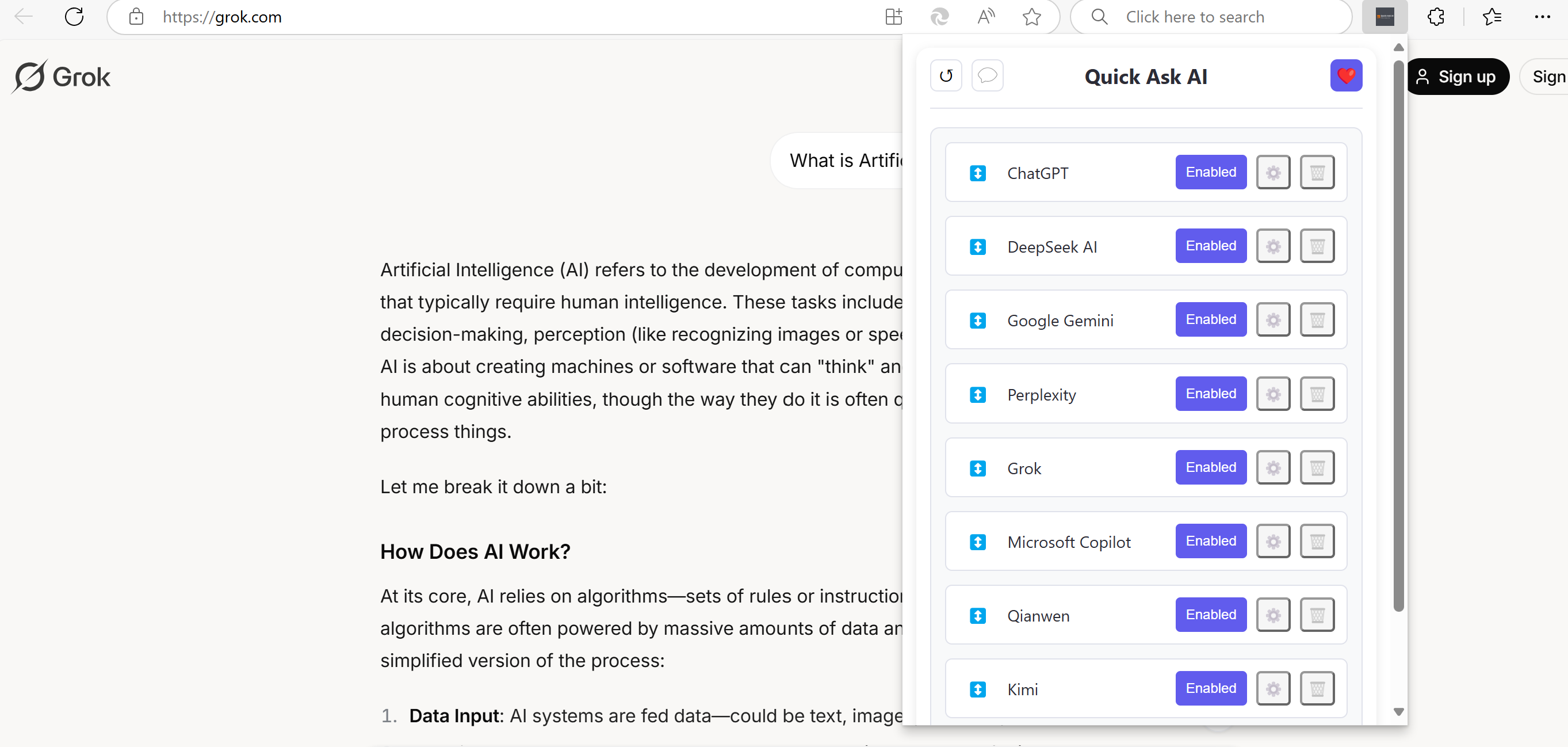Add page to favorites star
1568x747 pixels.
click(1032, 17)
